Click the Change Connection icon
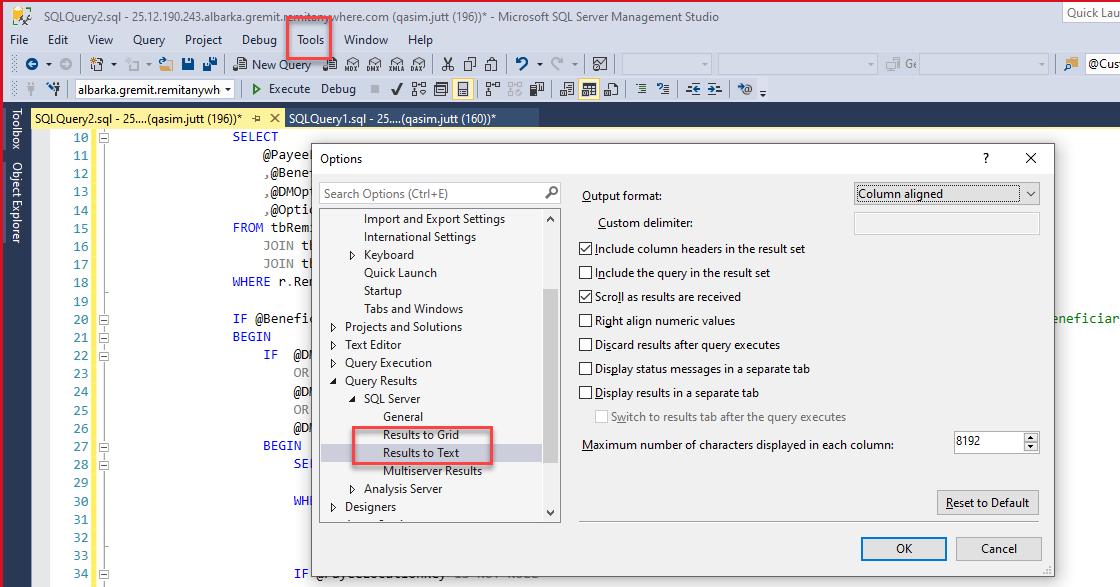 click(x=54, y=89)
